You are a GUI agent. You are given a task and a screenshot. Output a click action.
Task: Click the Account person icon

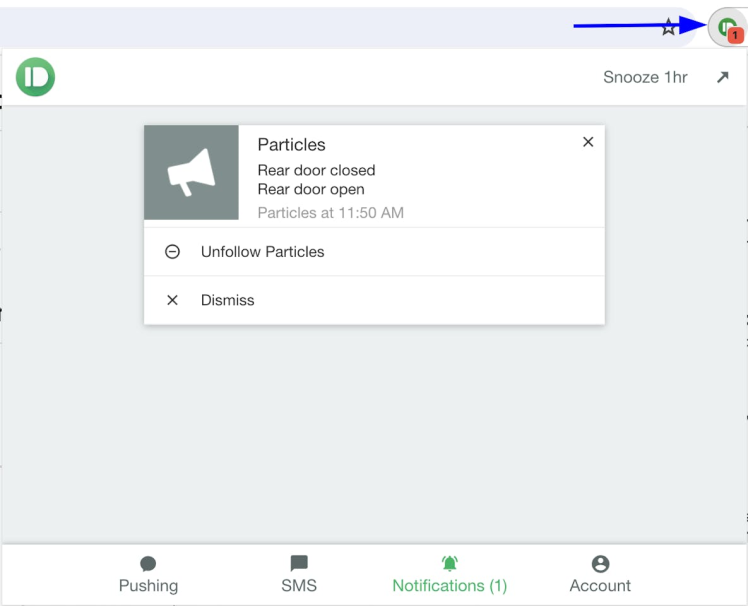(x=600, y=564)
